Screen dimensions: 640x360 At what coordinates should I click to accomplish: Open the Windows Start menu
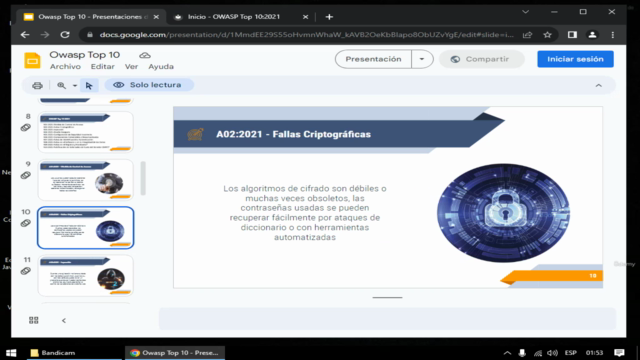pyautogui.click(x=11, y=353)
